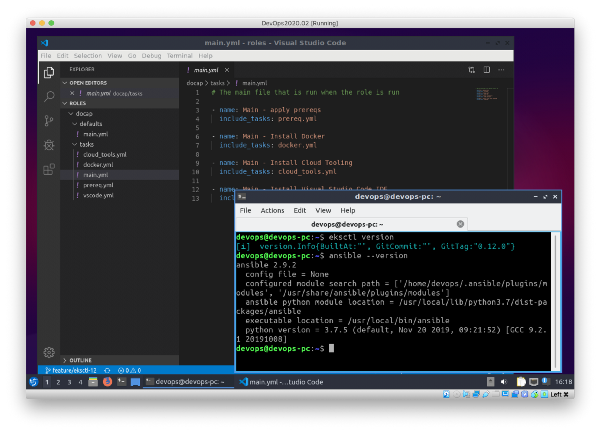Open the Go menu in VS Code

[132, 55]
